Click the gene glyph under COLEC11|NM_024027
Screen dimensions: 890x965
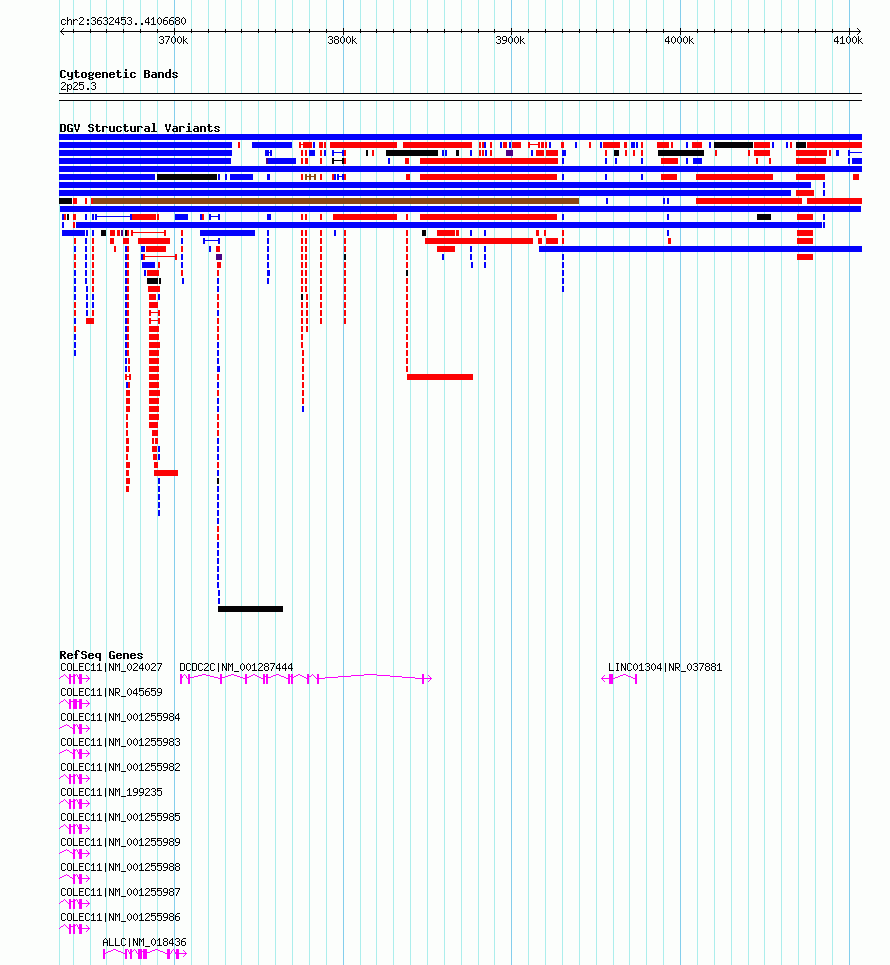pyautogui.click(x=74, y=679)
